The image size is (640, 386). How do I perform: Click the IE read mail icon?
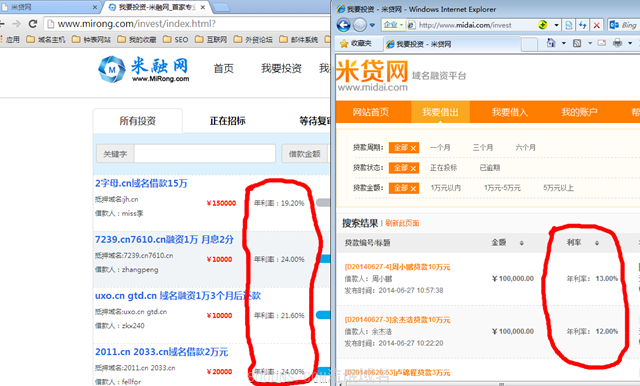602,43
